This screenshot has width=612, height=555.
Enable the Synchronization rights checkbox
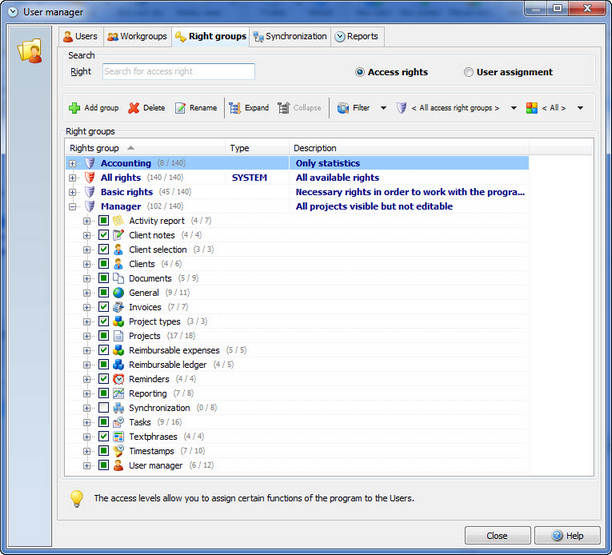point(103,408)
